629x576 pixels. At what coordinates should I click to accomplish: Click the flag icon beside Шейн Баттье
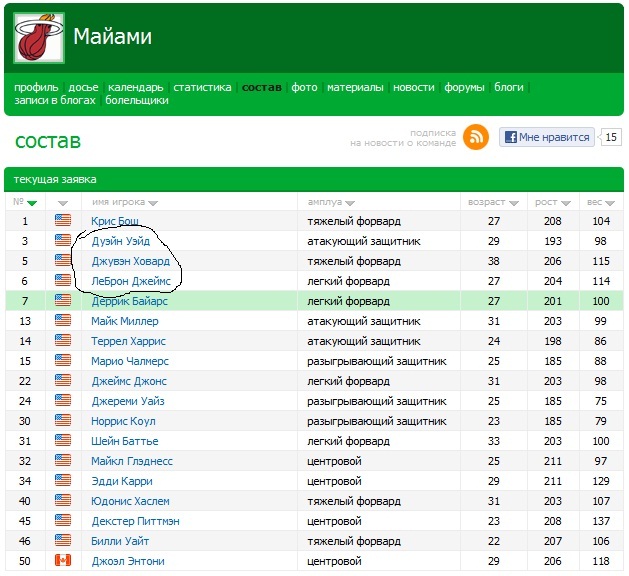[x=64, y=441]
